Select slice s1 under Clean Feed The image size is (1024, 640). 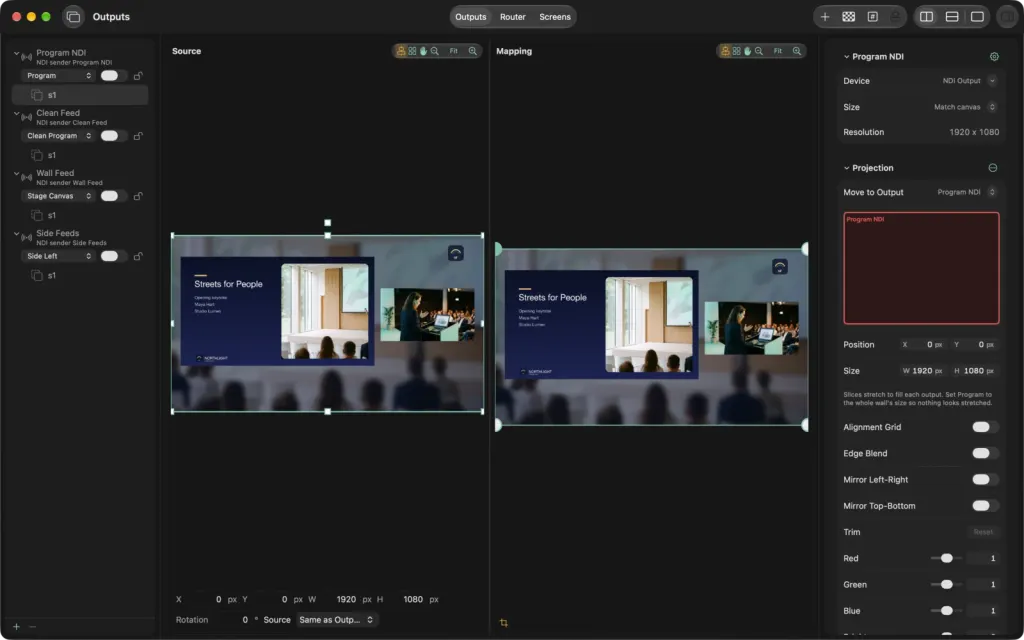pyautogui.click(x=80, y=155)
